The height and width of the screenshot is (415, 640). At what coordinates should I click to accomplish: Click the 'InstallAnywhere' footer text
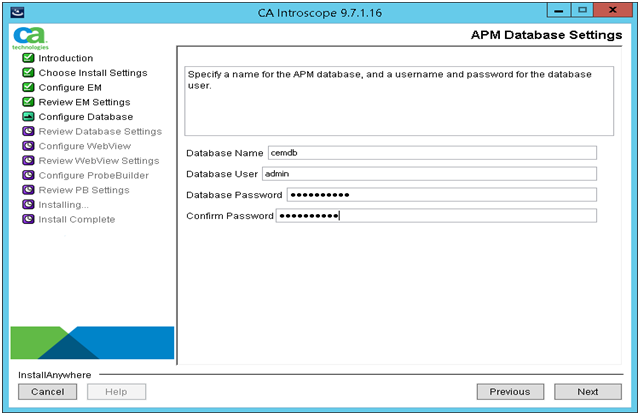[55, 375]
